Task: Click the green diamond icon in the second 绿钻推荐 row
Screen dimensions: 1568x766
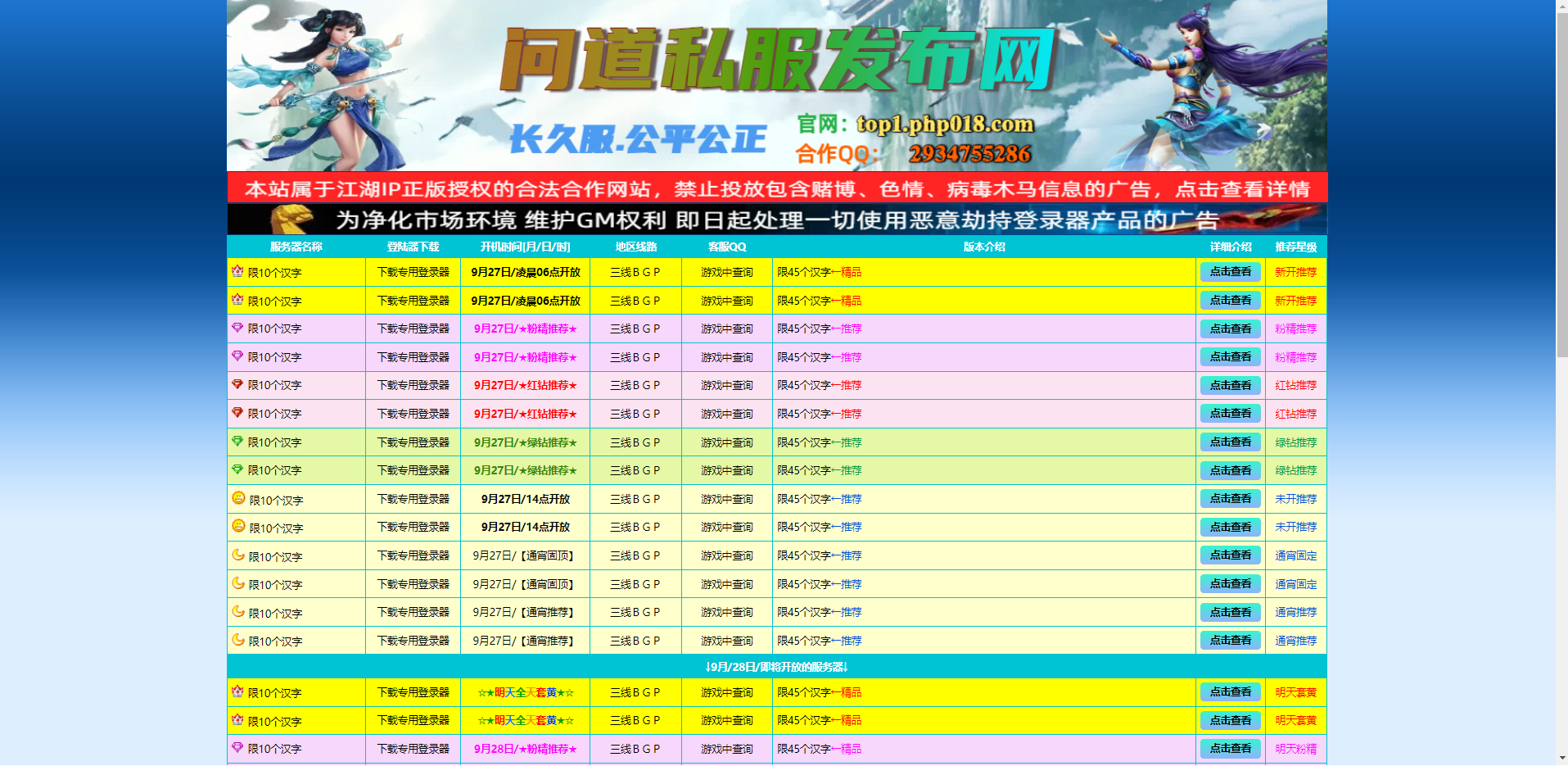Action: click(x=237, y=469)
